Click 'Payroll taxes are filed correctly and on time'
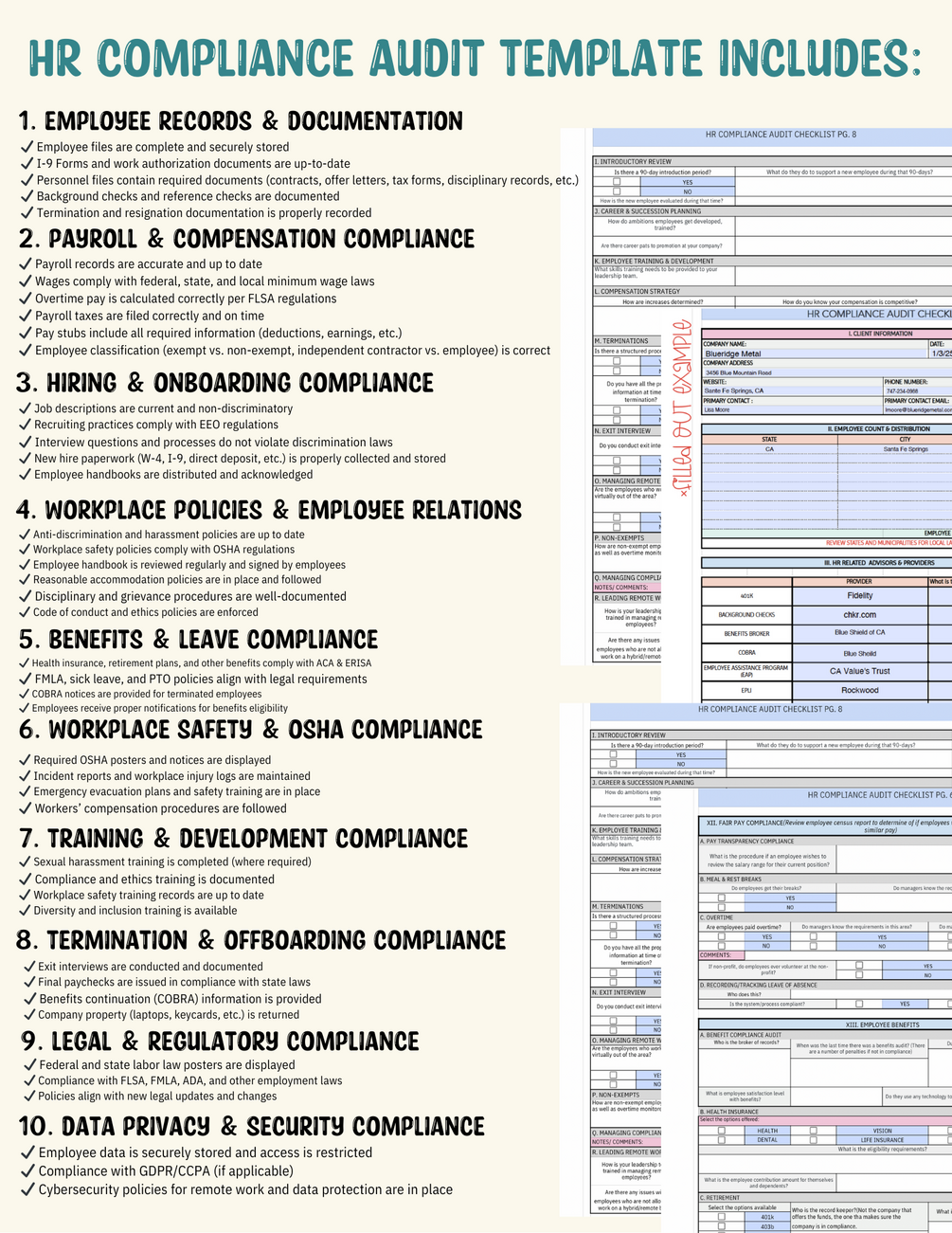The height and width of the screenshot is (1233, 952). tap(150, 316)
